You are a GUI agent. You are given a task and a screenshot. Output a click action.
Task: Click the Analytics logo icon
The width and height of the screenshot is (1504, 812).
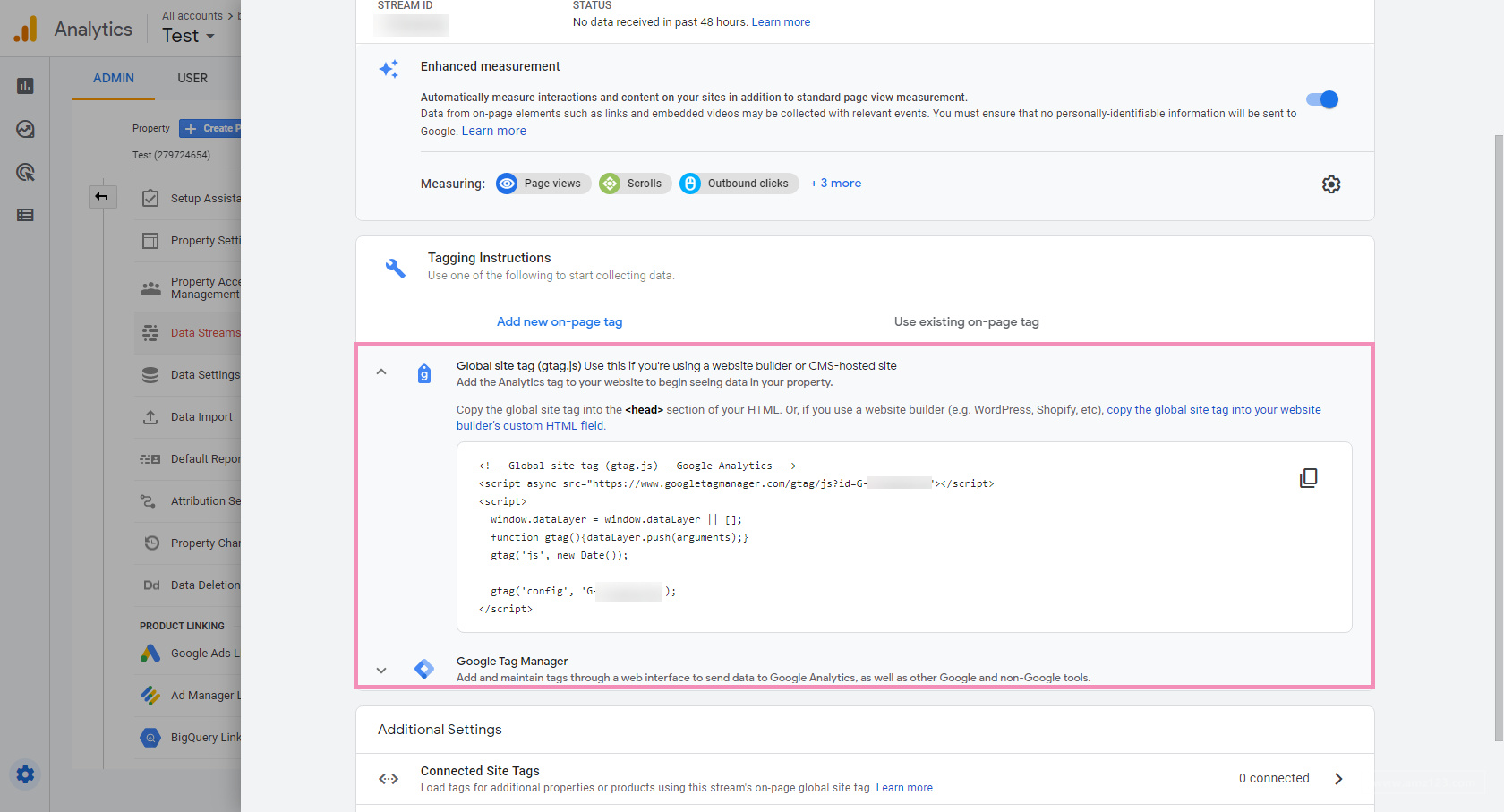click(x=26, y=29)
